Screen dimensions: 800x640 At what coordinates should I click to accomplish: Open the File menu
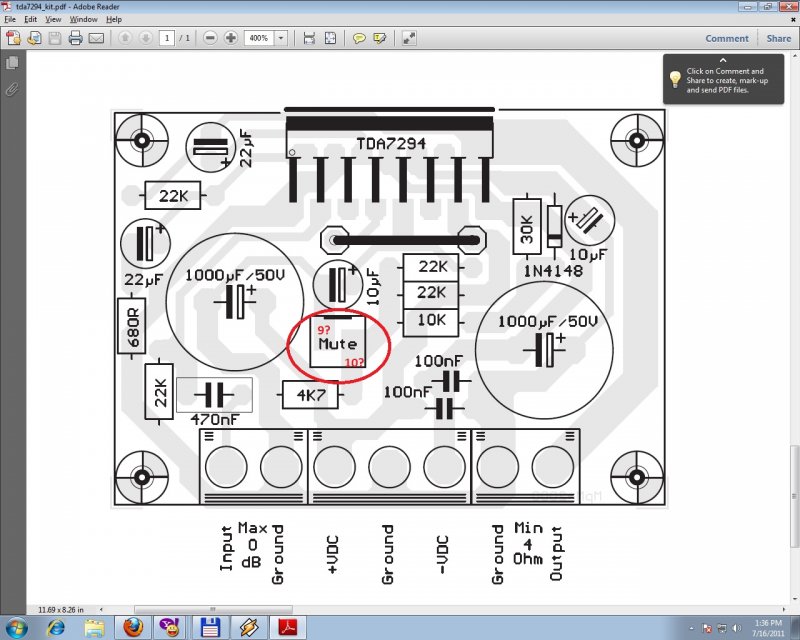10,19
